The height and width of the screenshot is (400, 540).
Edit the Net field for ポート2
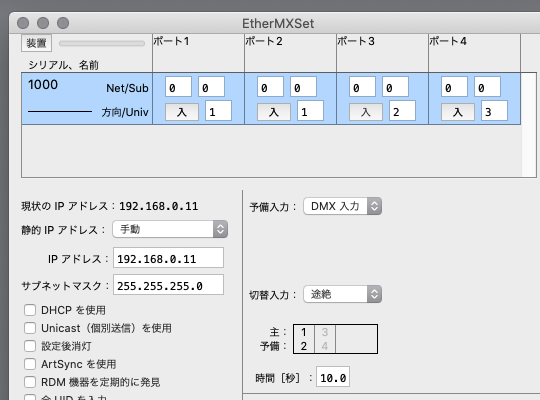tap(270, 87)
